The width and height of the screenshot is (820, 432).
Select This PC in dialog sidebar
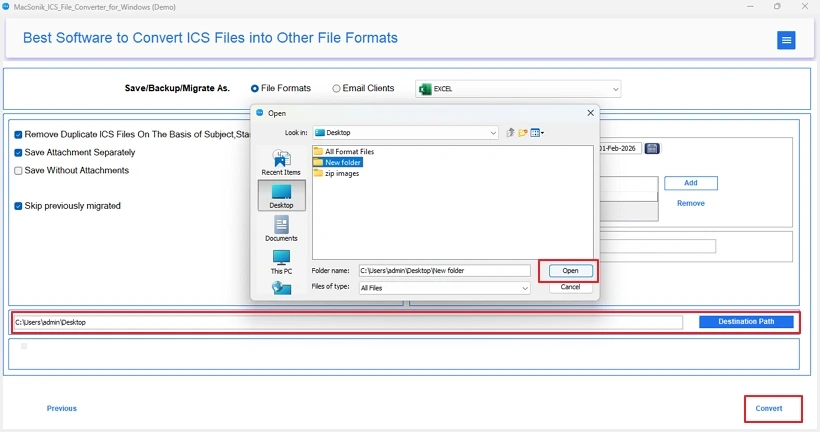tap(281, 262)
